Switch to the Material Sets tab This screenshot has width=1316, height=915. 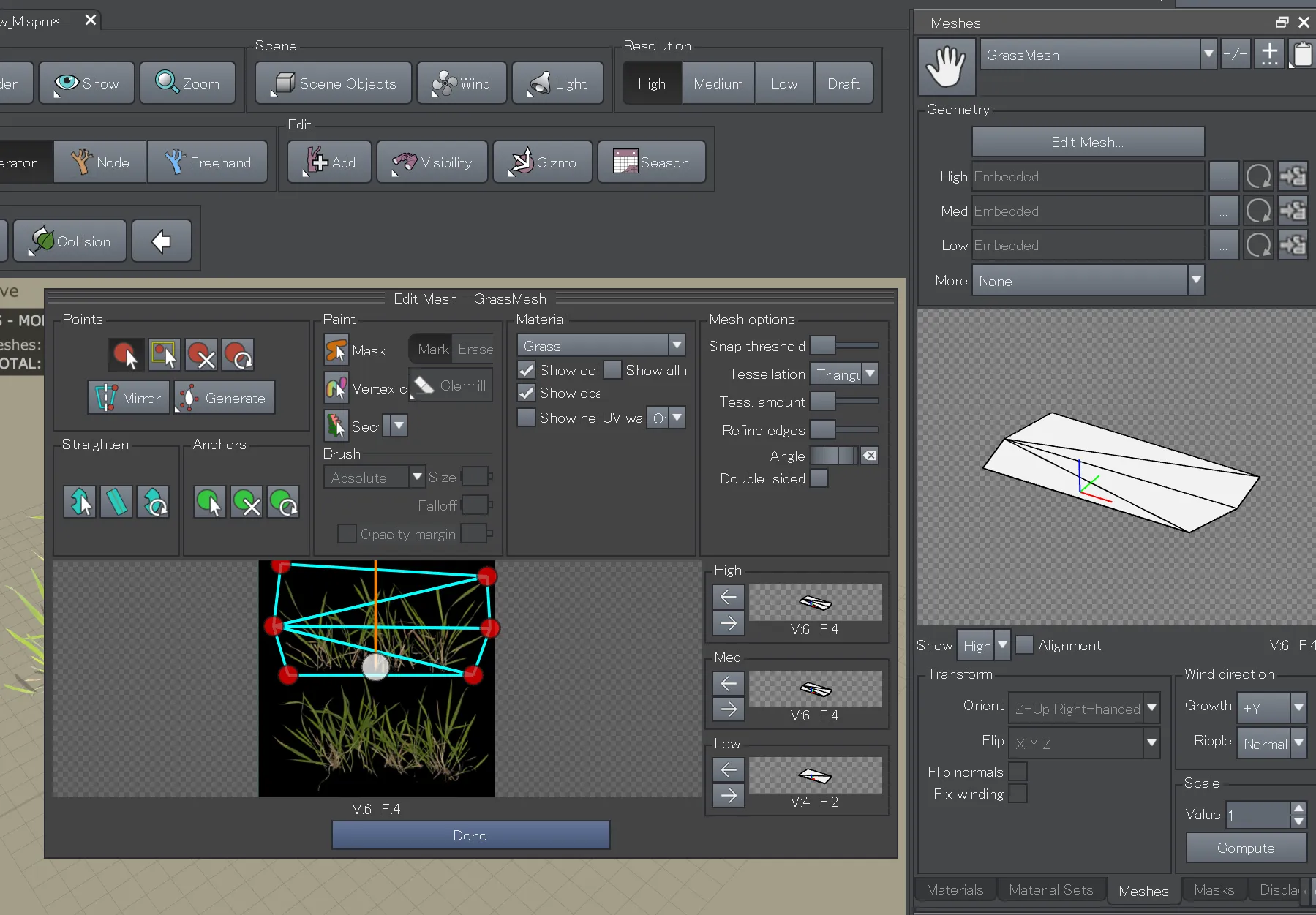click(x=1050, y=889)
